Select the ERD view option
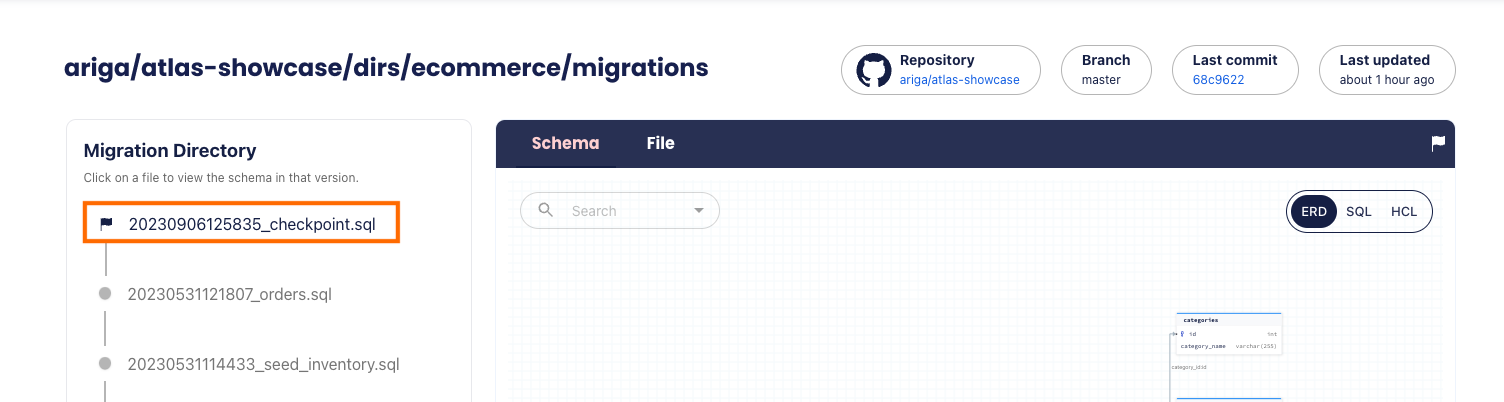 (x=1314, y=212)
